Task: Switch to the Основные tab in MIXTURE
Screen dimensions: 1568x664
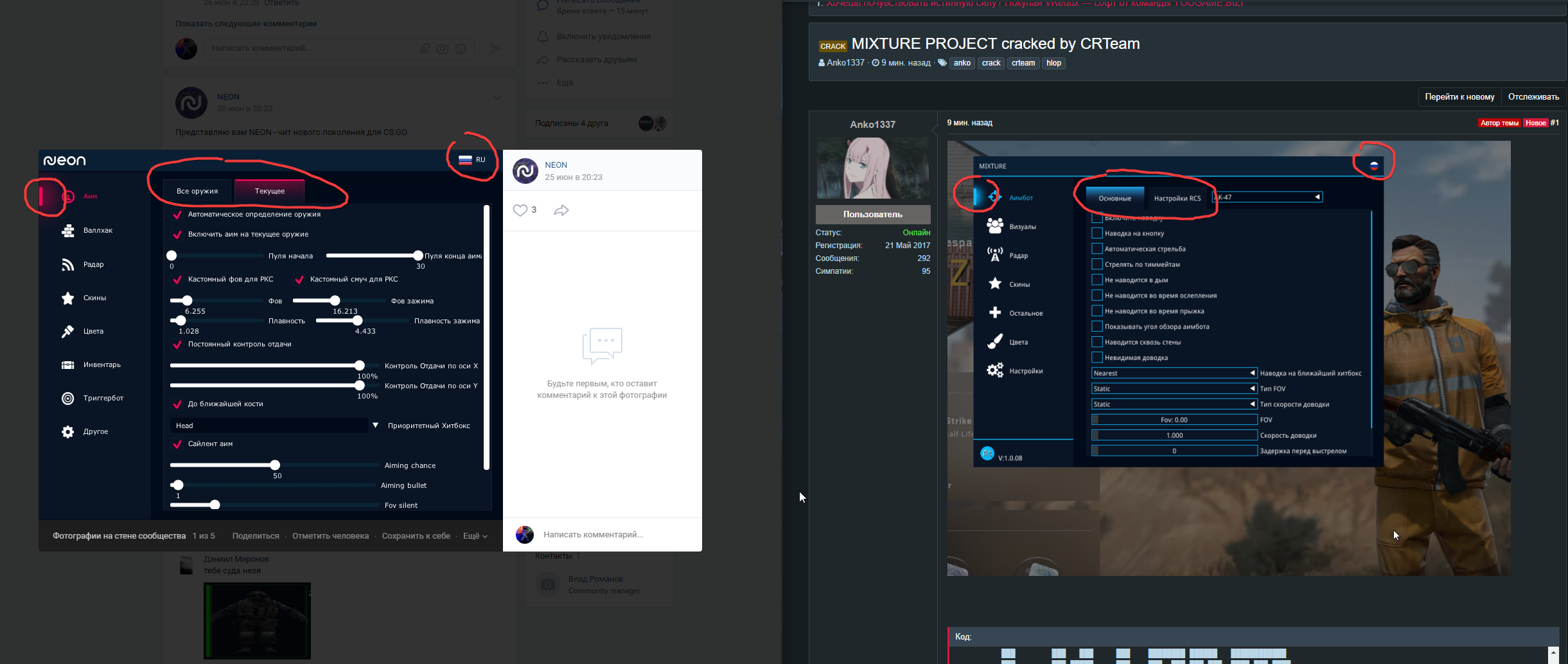Action: (1115, 198)
